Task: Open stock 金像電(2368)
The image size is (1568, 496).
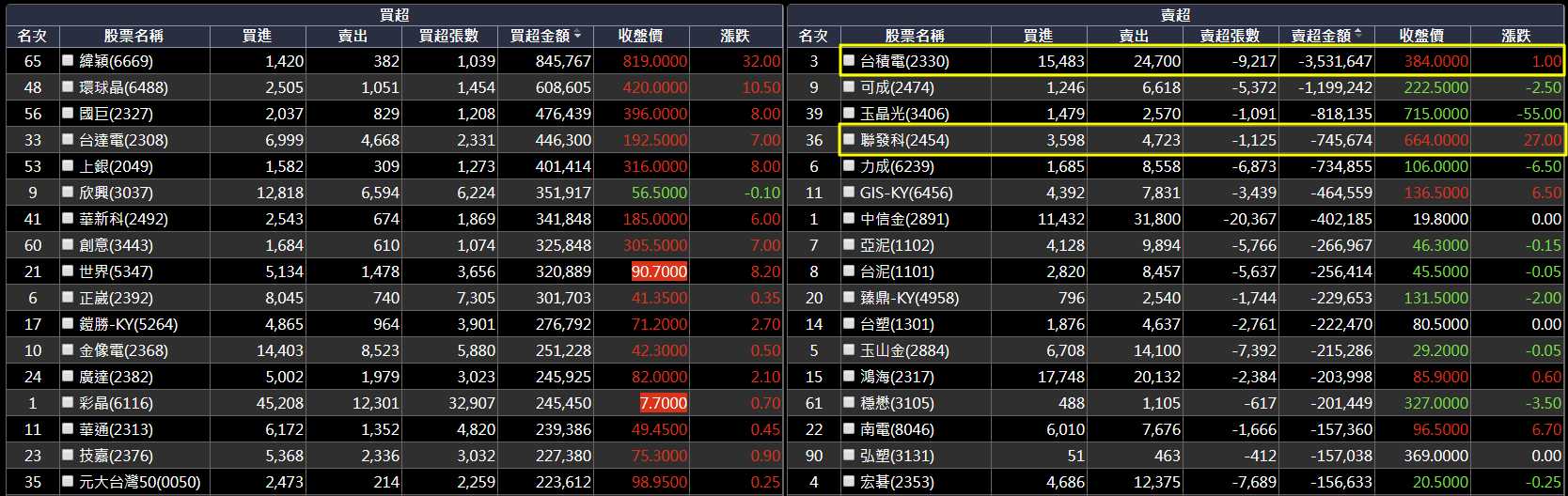Action: [123, 350]
